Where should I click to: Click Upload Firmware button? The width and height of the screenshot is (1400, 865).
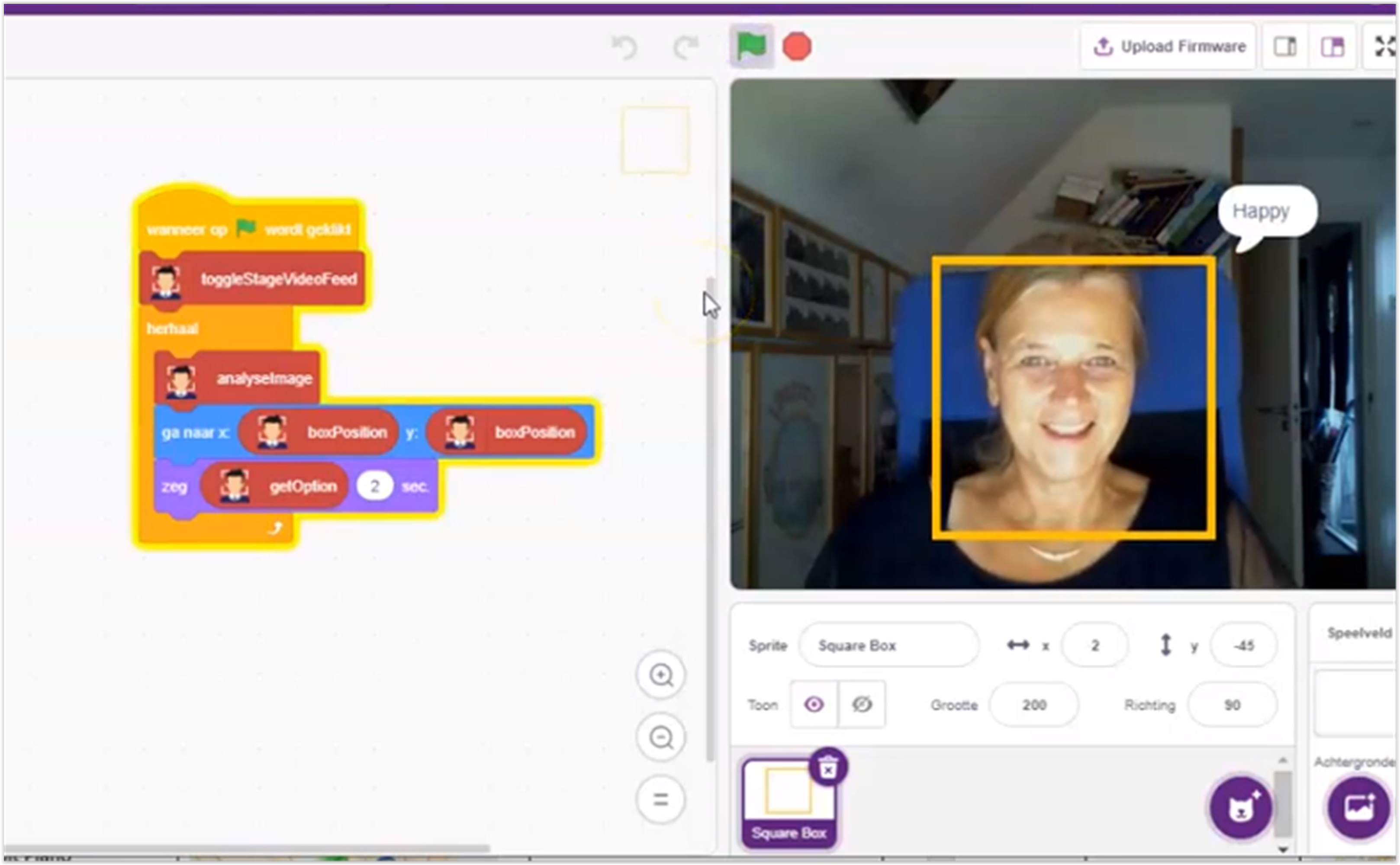pyautogui.click(x=1169, y=47)
